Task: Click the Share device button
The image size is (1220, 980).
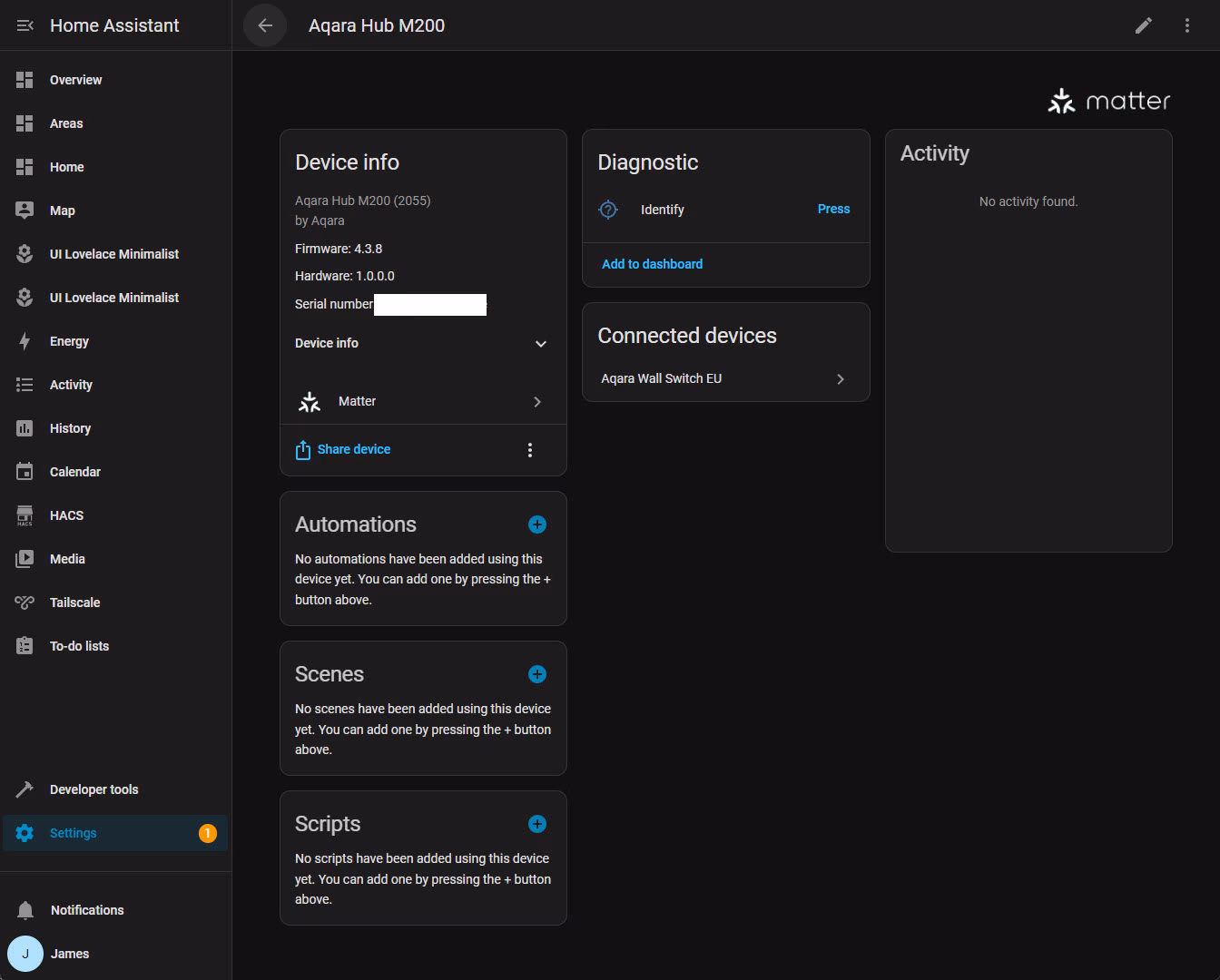Action: click(344, 449)
